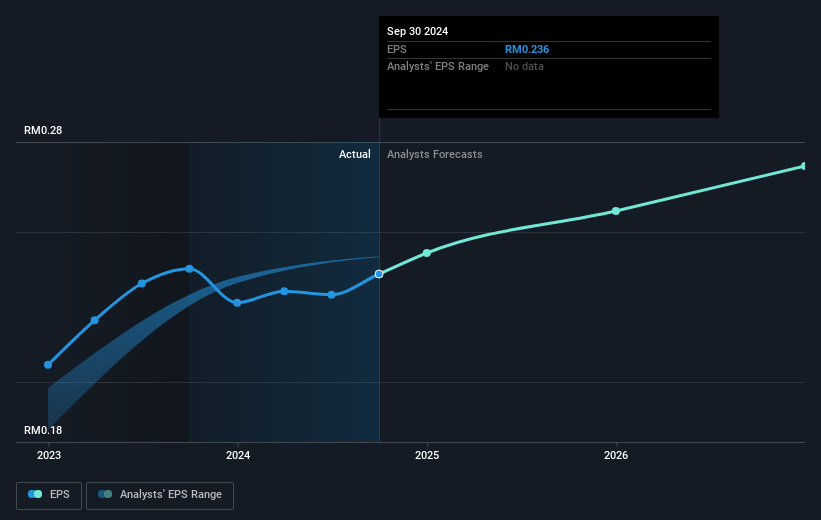821x520 pixels.
Task: Select the first EPS point at 2023
Action: coord(48,364)
